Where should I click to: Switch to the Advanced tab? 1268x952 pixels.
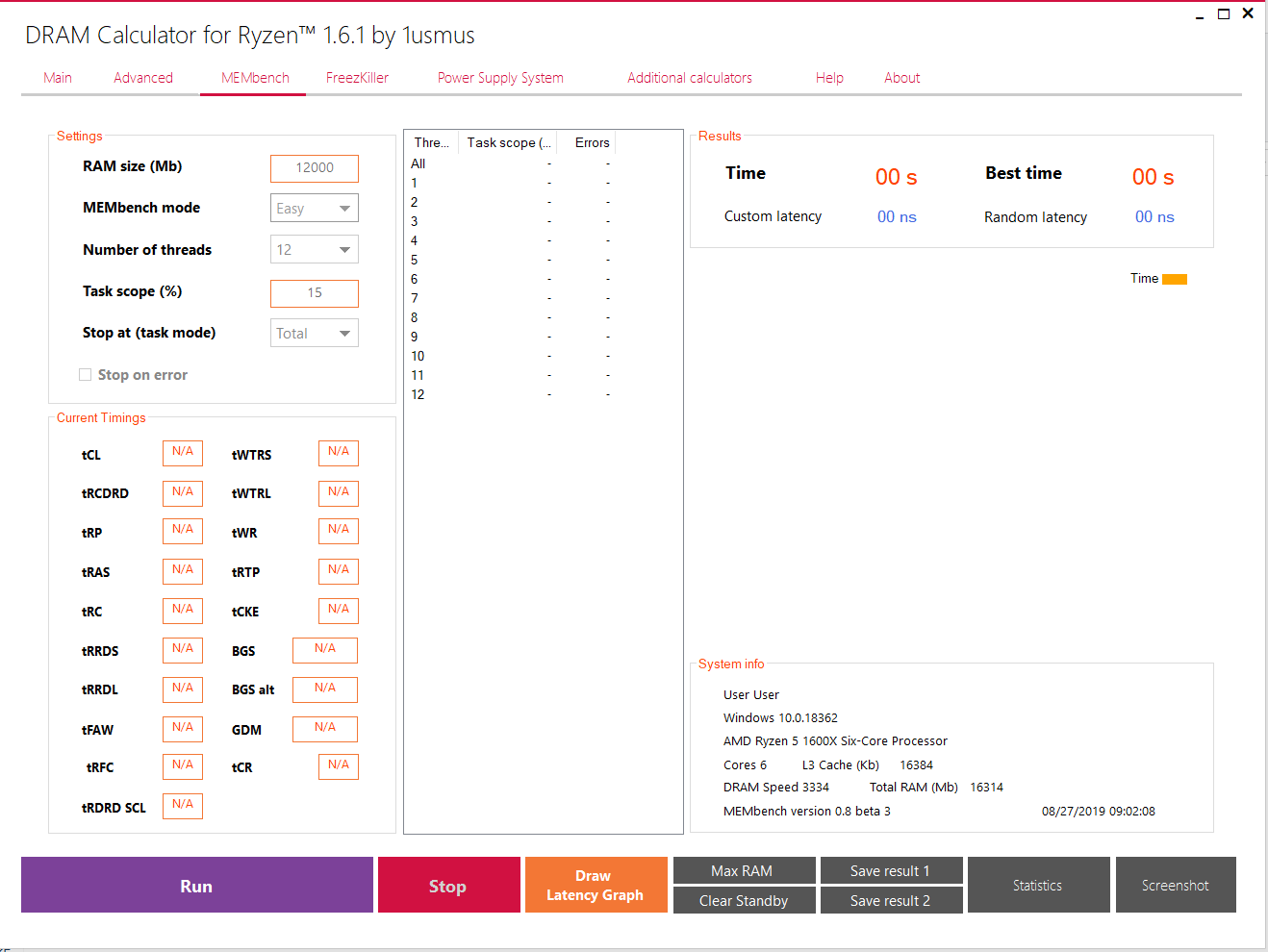click(x=143, y=78)
